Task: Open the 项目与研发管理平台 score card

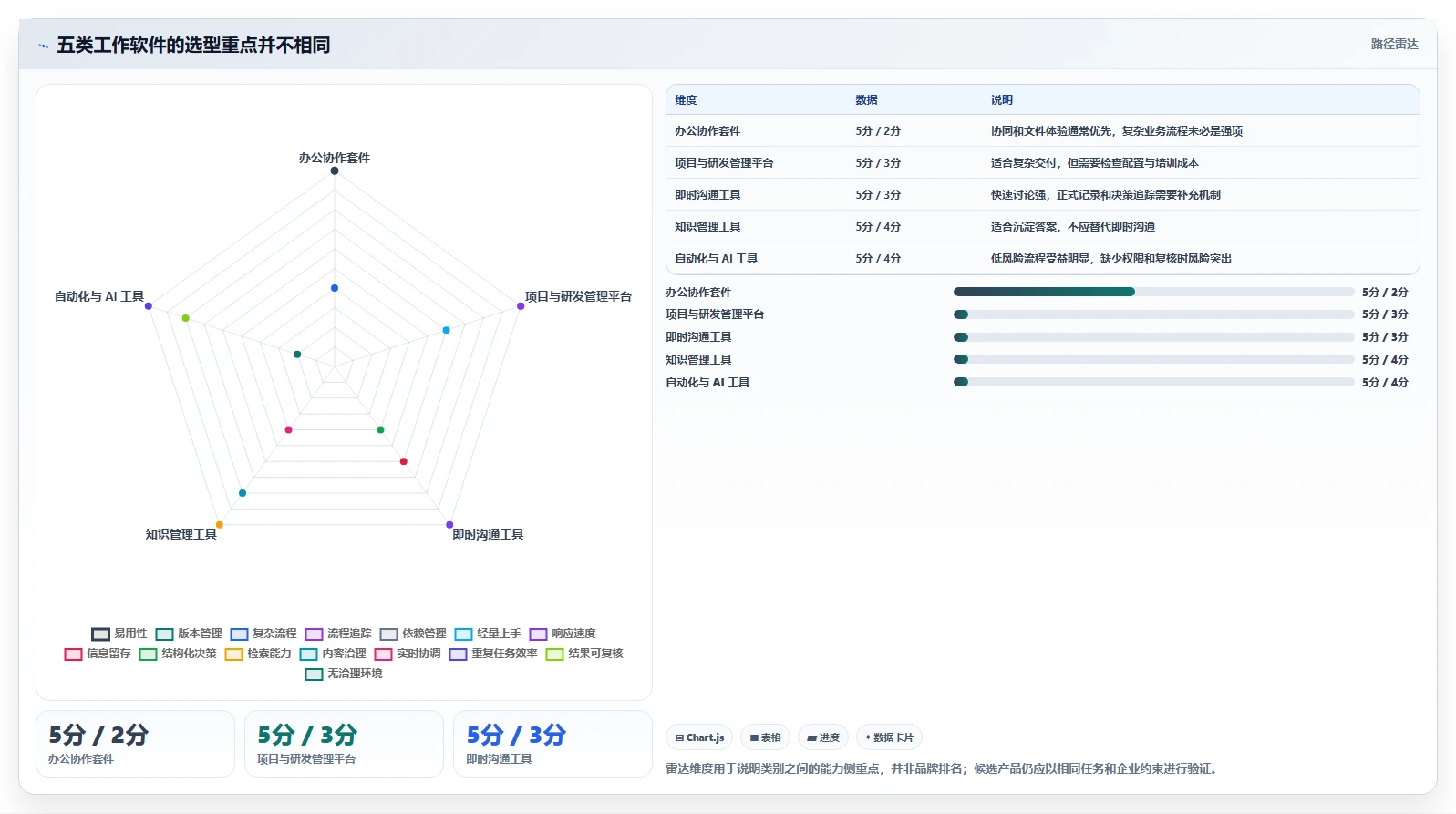Action: [344, 744]
